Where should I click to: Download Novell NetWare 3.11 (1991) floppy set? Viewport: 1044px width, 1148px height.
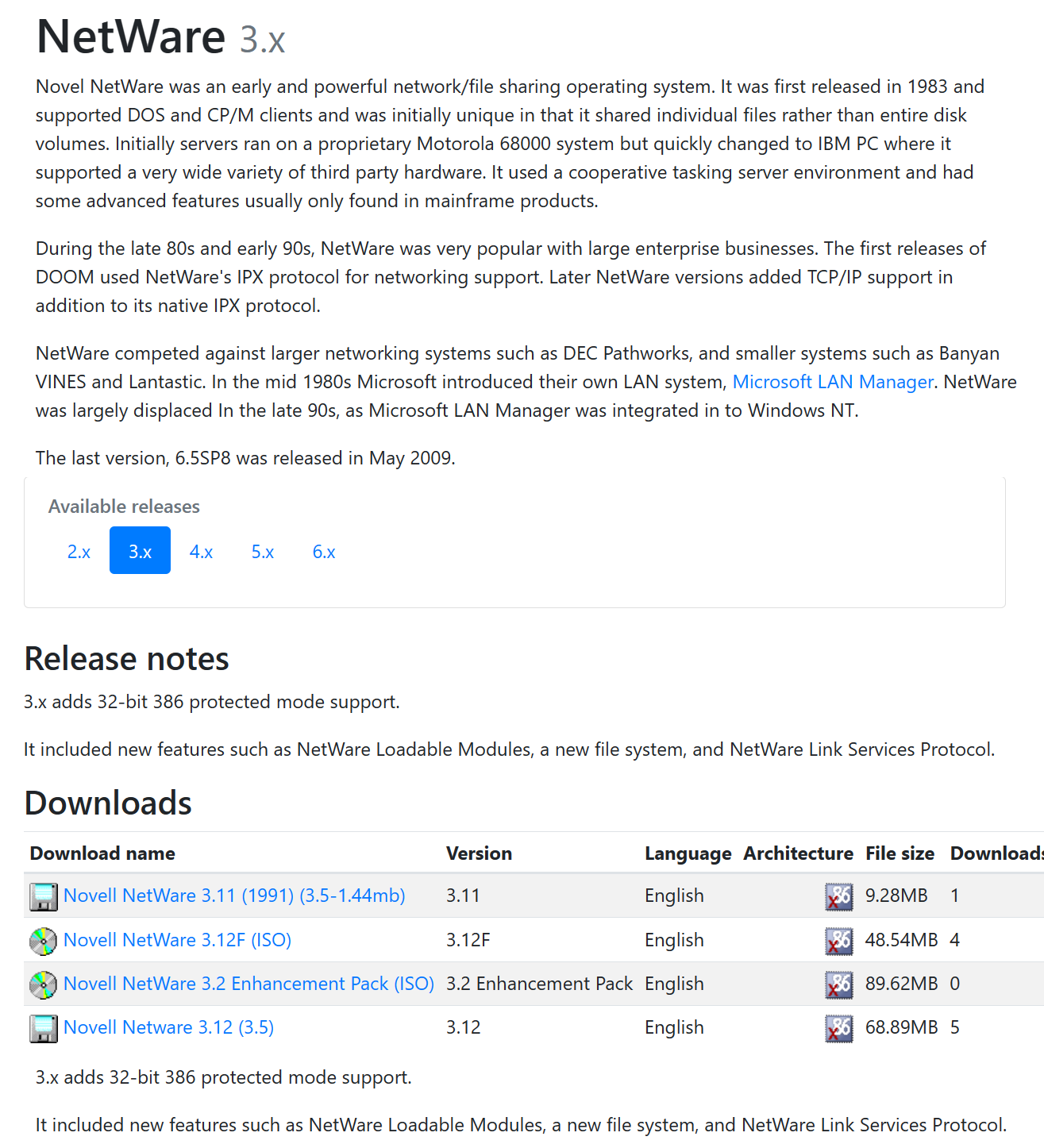[x=234, y=896]
